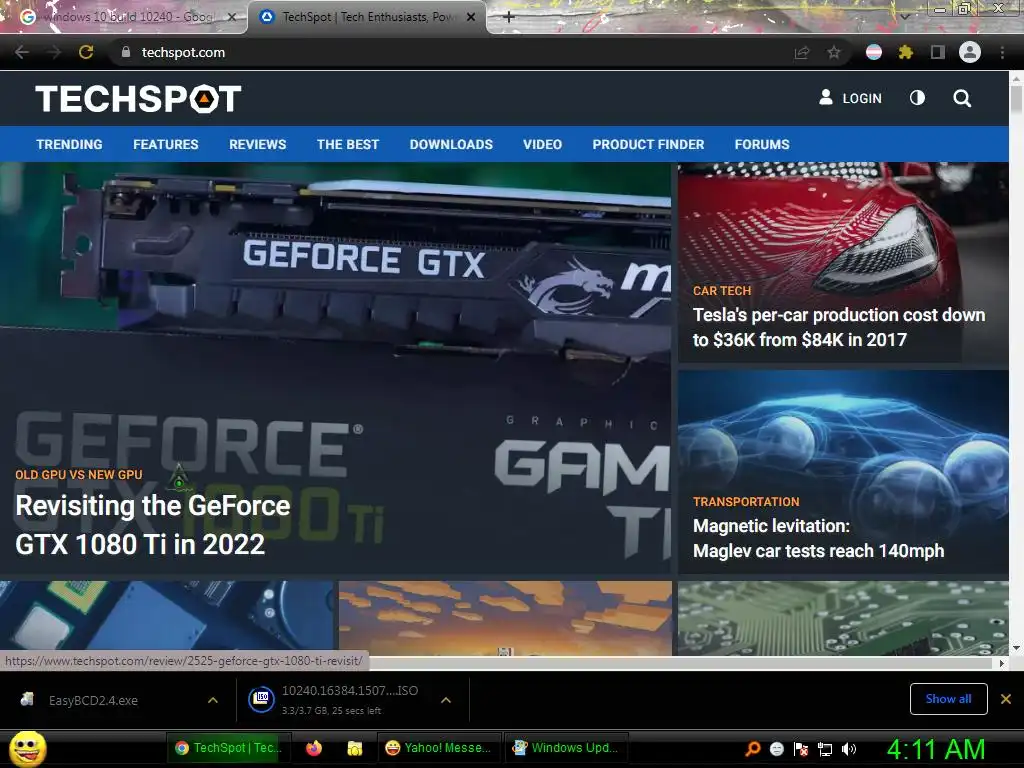Launch Firefox from the taskbar
This screenshot has height=768, width=1024.
pos(314,748)
